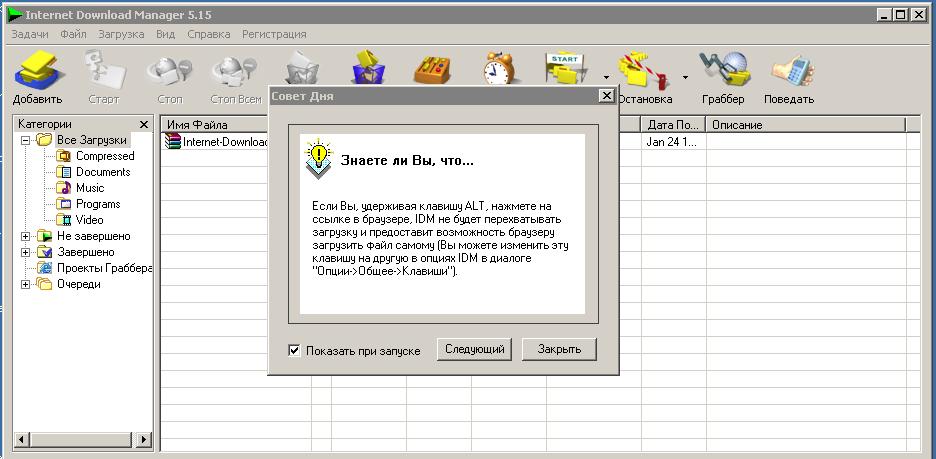The height and width of the screenshot is (459, 936).
Task: Click the Jan 24 date cell
Action: (x=674, y=142)
